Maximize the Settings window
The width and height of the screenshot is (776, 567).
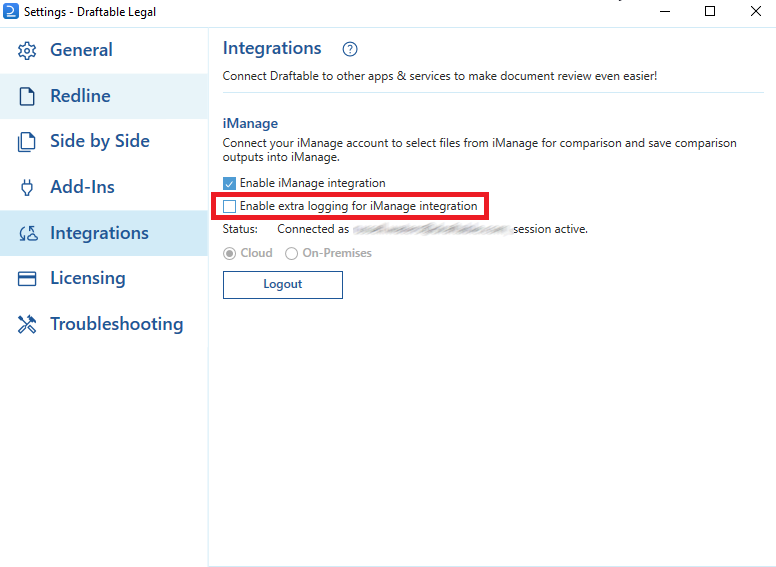pos(710,11)
